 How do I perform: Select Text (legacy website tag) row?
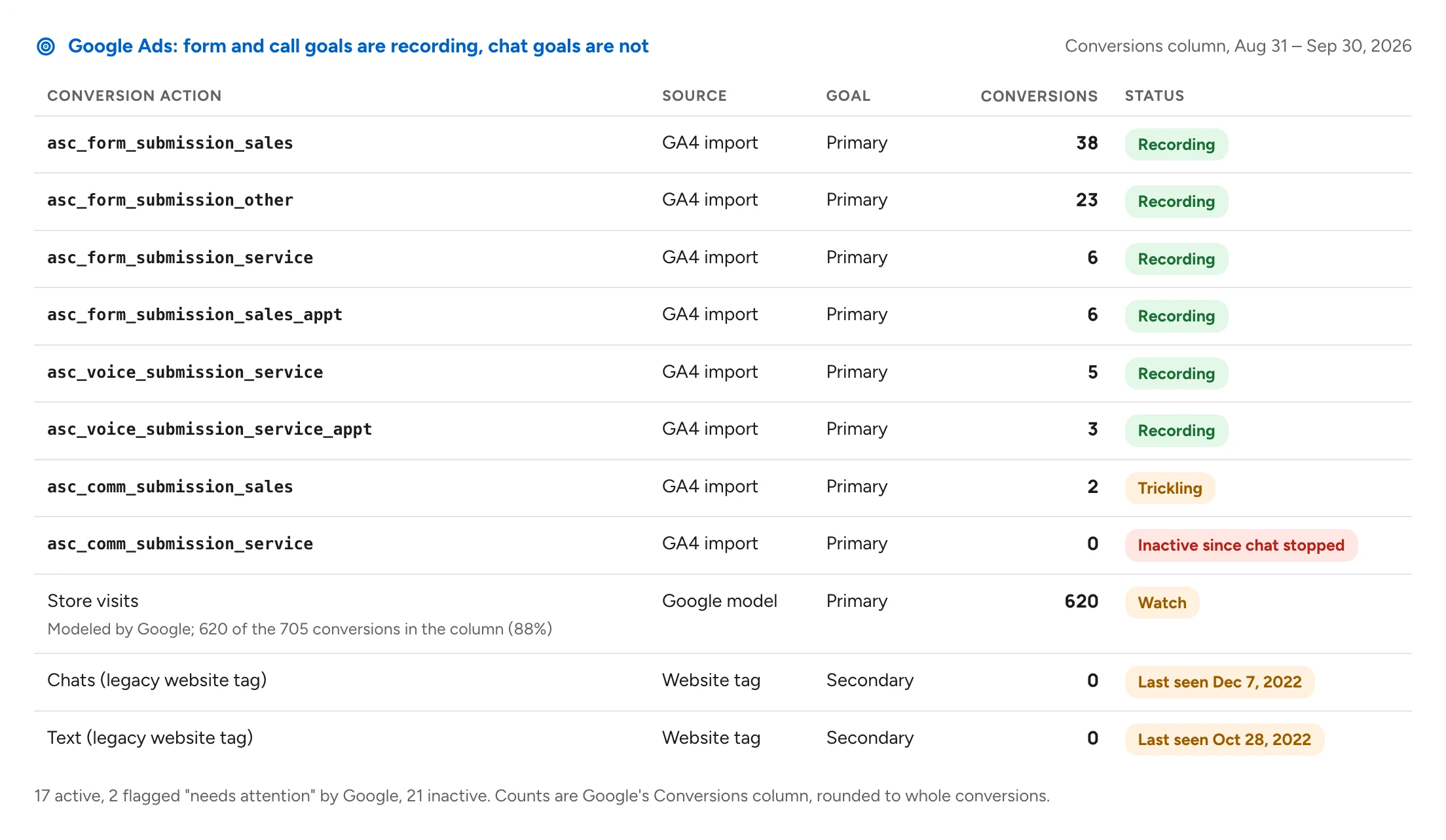(723, 739)
